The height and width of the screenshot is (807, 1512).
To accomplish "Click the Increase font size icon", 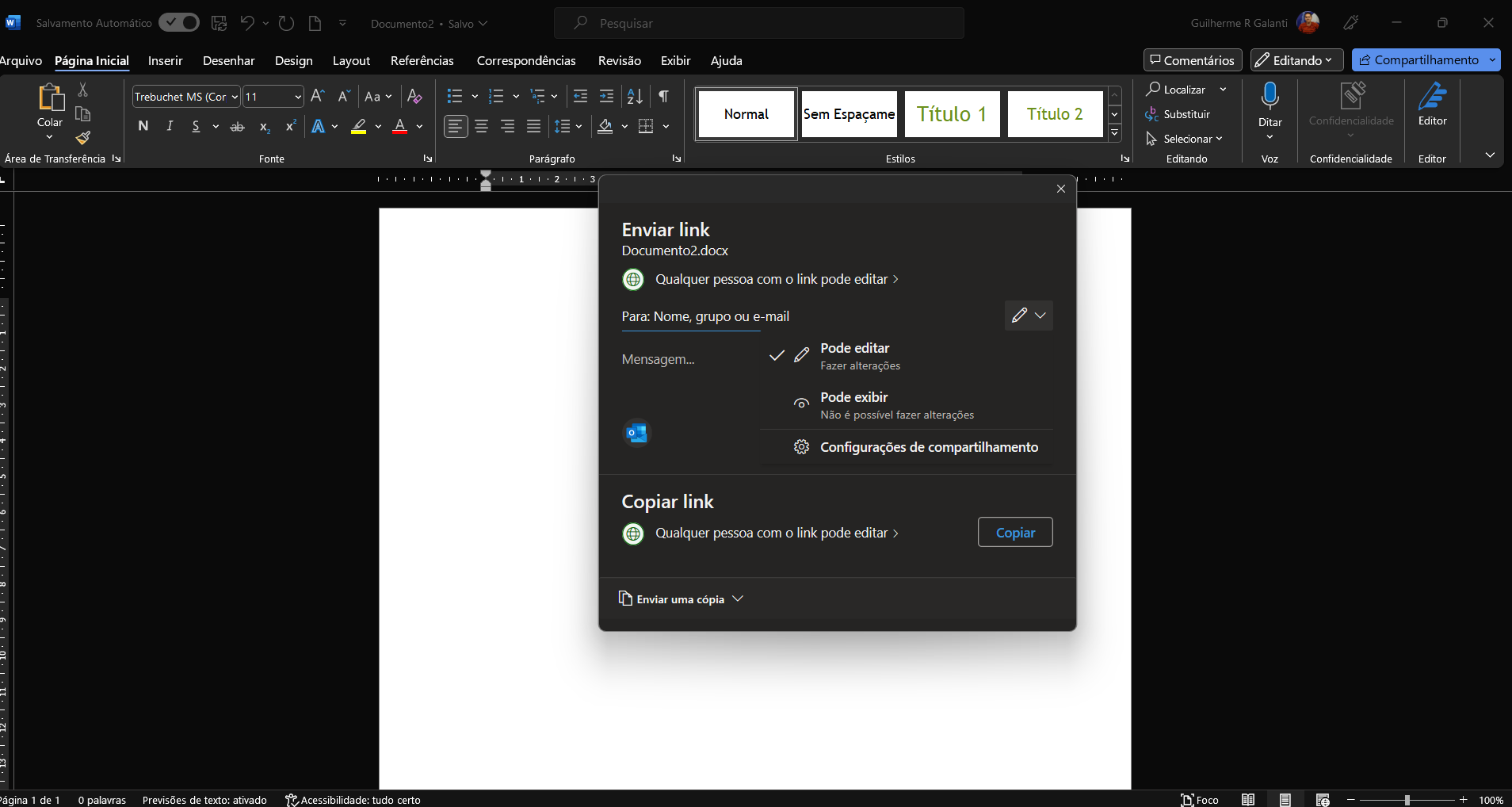I will 318,96.
